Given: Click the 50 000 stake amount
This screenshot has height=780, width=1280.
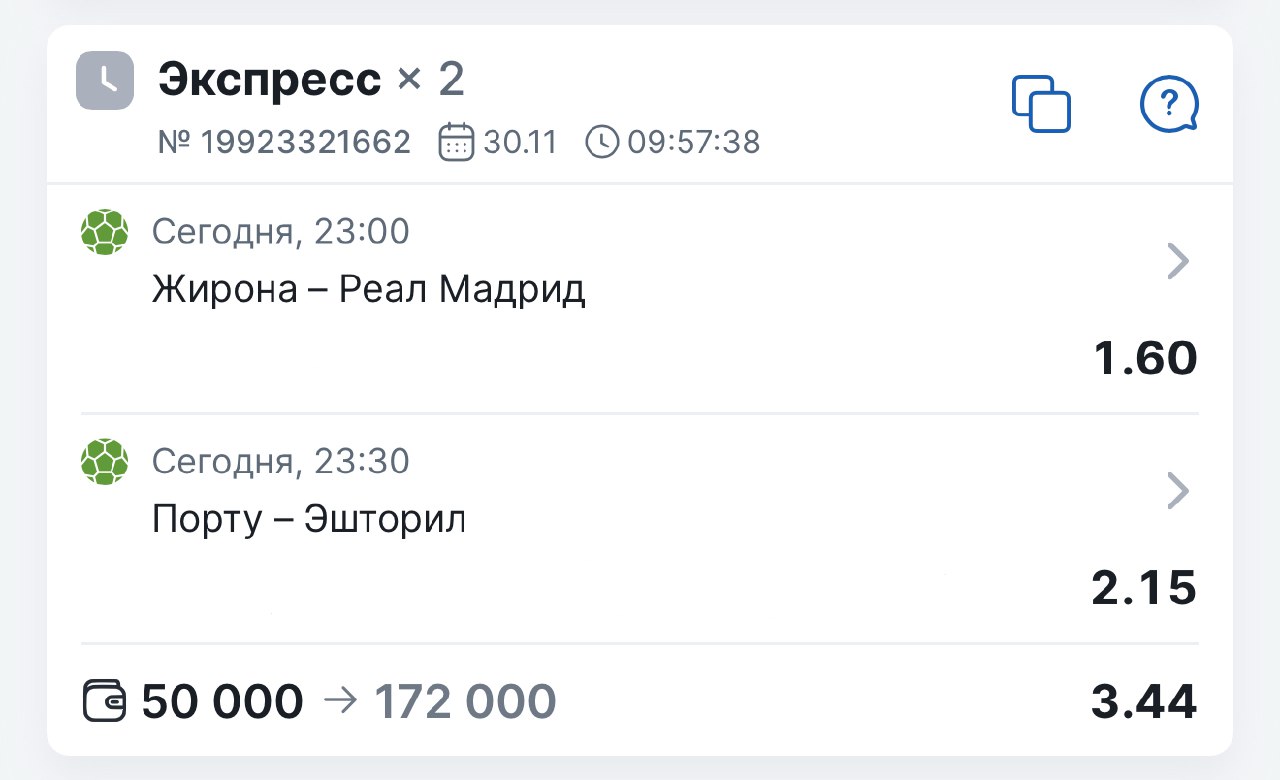Looking at the screenshot, I should coord(222,702).
